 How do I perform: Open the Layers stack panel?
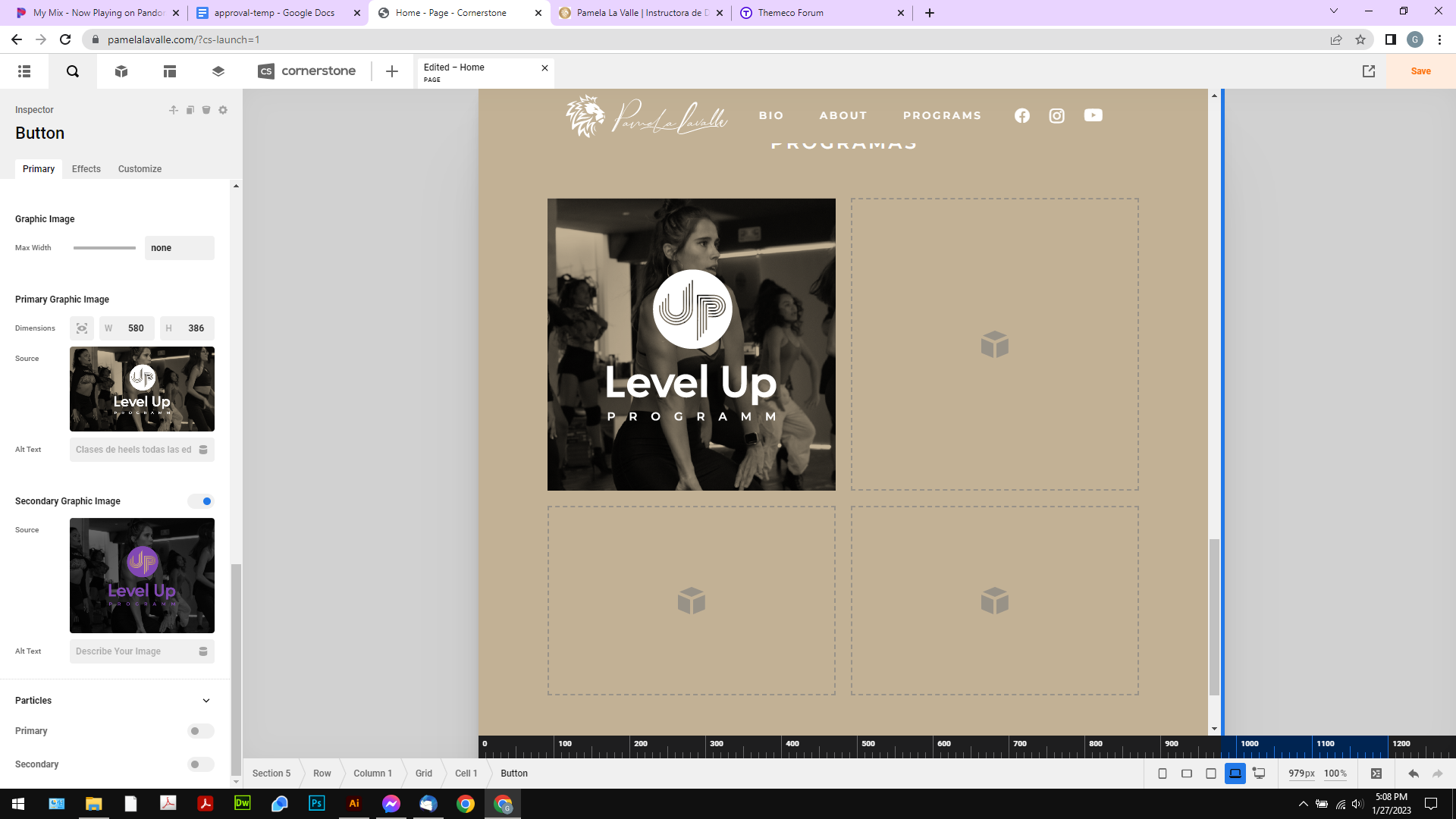(218, 71)
